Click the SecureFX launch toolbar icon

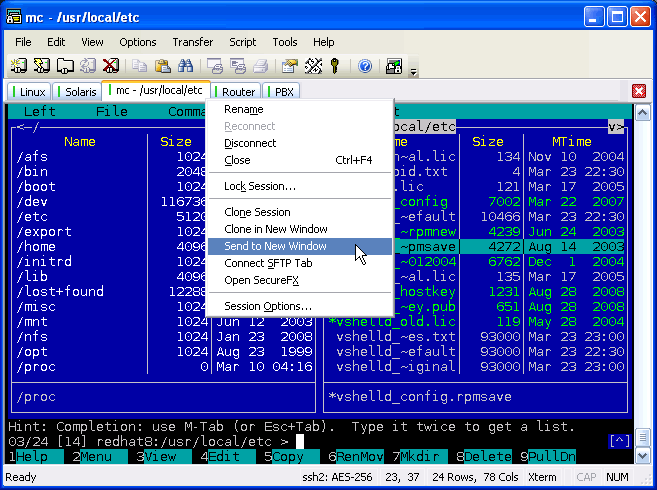coord(394,66)
